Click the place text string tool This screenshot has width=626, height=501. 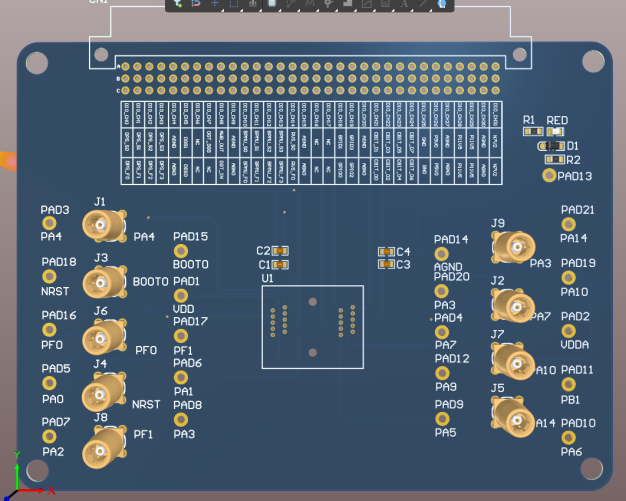(x=405, y=5)
